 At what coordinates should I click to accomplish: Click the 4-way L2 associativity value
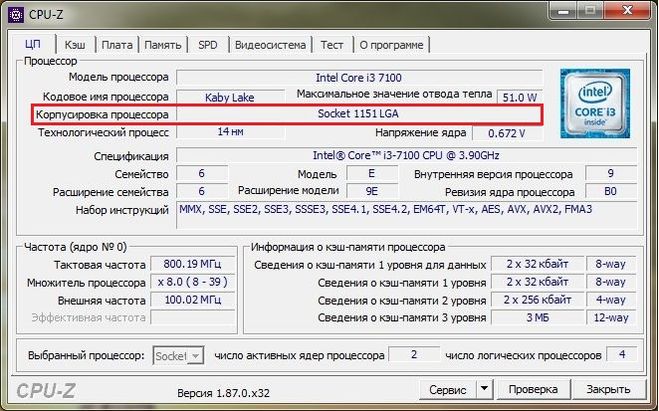point(611,300)
